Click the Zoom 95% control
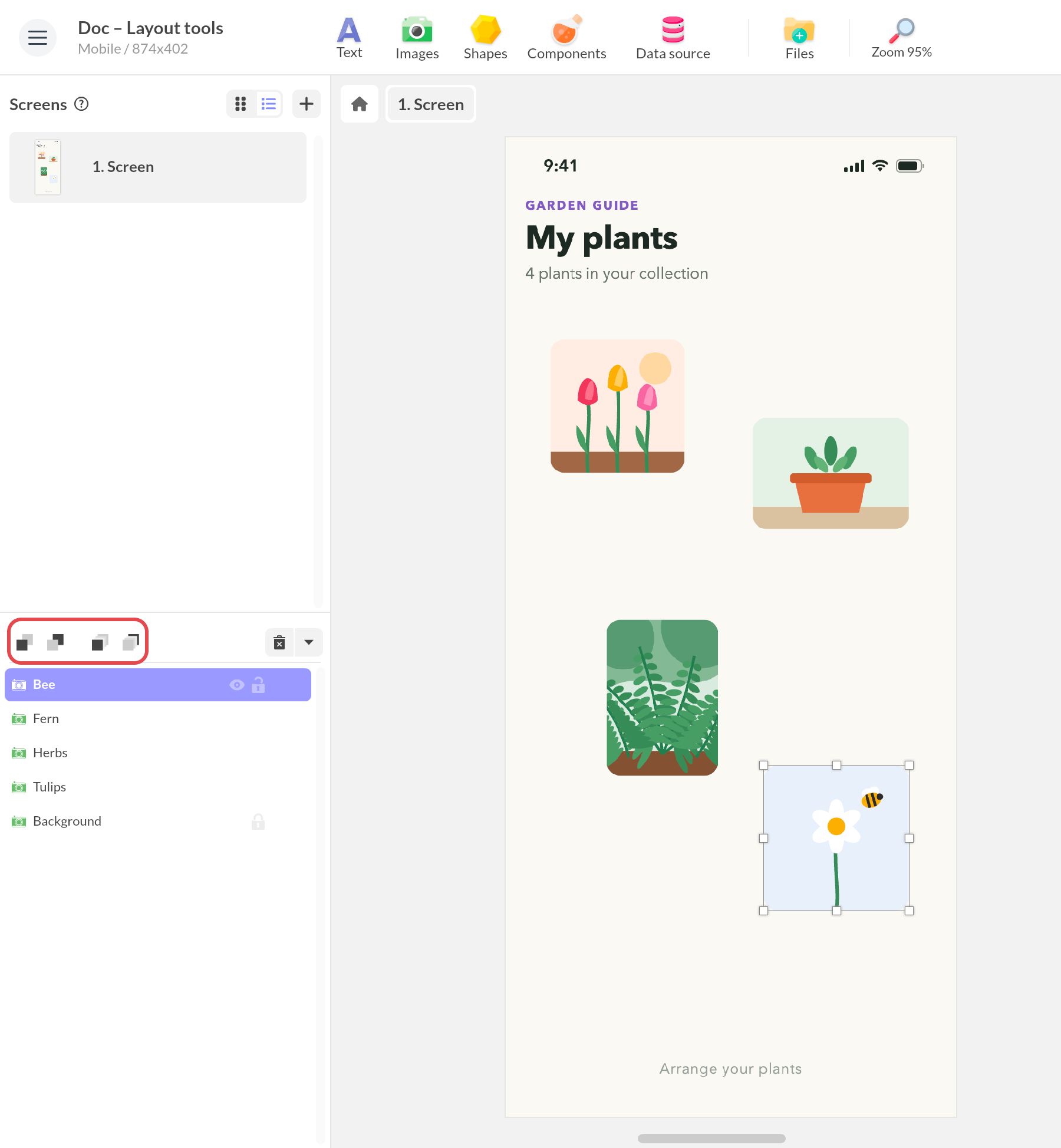The image size is (1061, 1148). (x=901, y=38)
